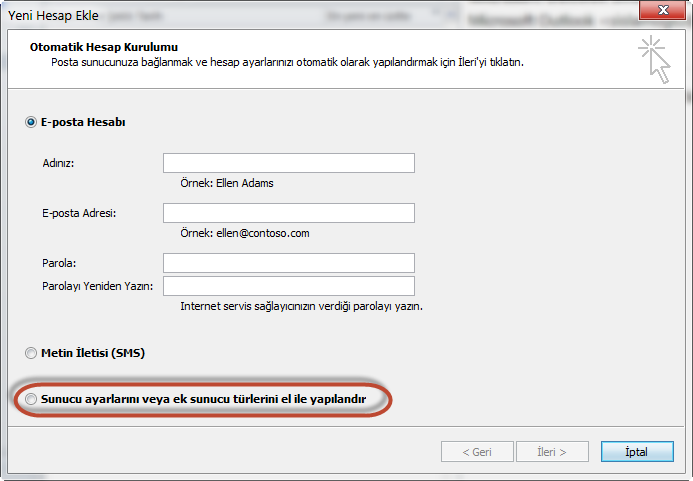
Task: Click the Parola password field
Action: tap(289, 263)
